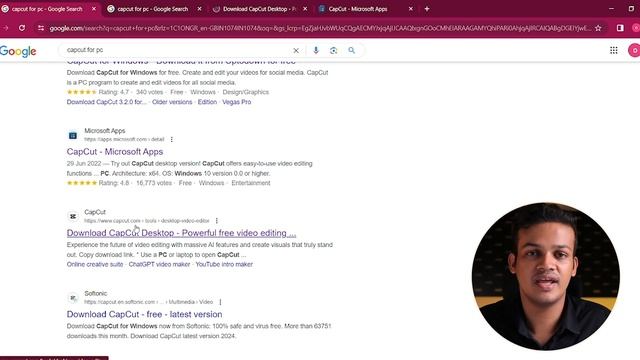Open the Google apps grid
This screenshot has height=360, width=640.
click(x=613, y=50)
